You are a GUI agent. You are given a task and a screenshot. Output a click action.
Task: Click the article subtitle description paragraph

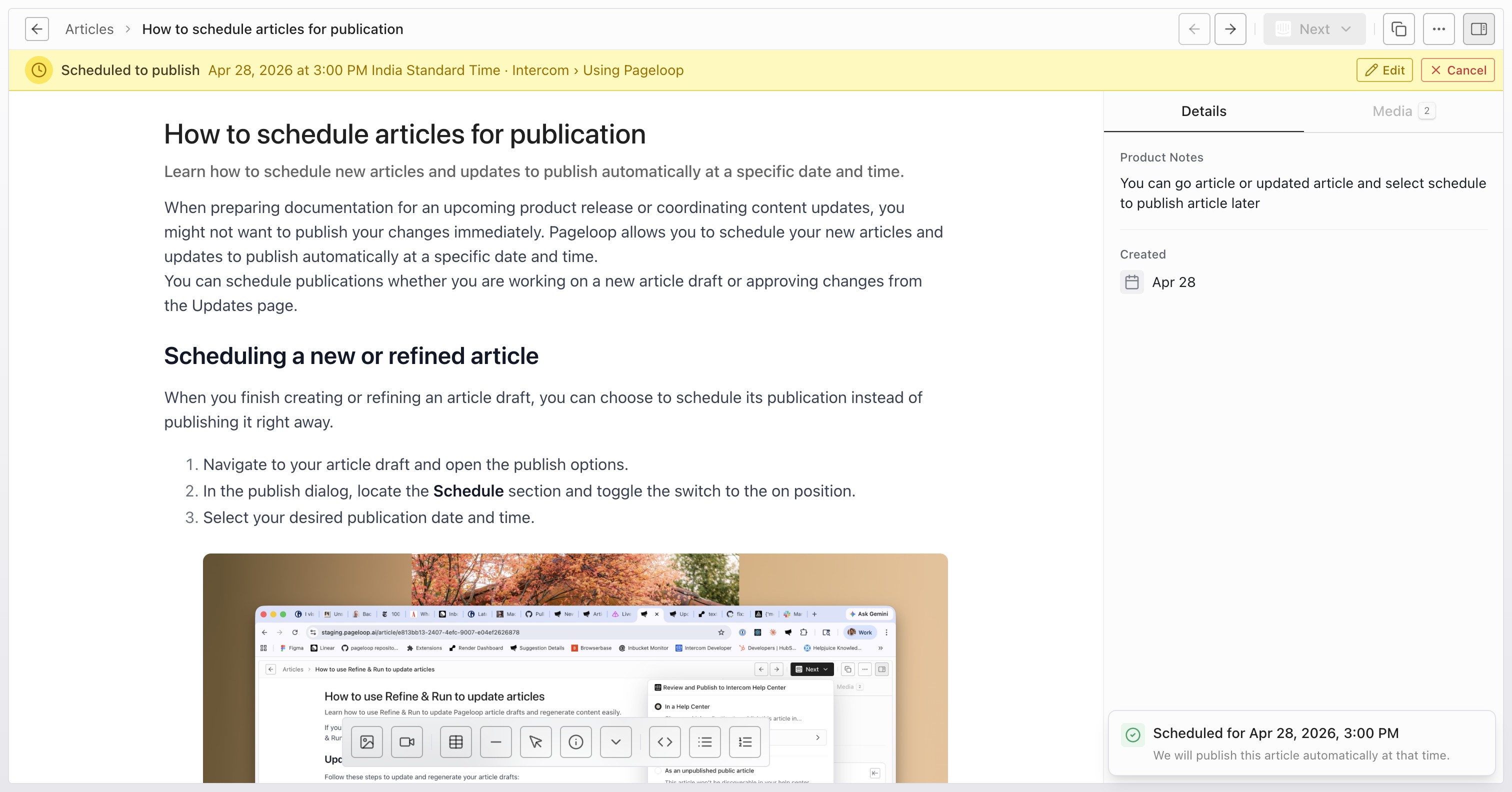pyautogui.click(x=533, y=171)
